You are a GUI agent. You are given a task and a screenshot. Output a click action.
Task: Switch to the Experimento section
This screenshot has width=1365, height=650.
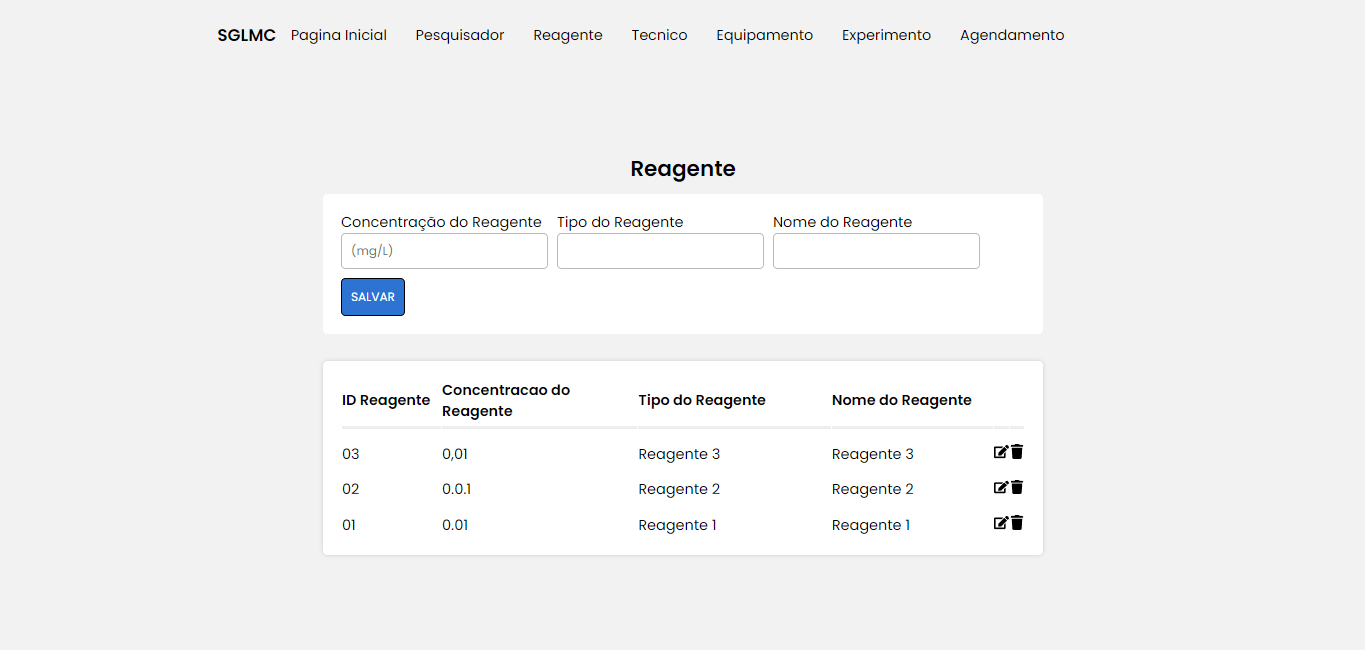pyautogui.click(x=886, y=35)
